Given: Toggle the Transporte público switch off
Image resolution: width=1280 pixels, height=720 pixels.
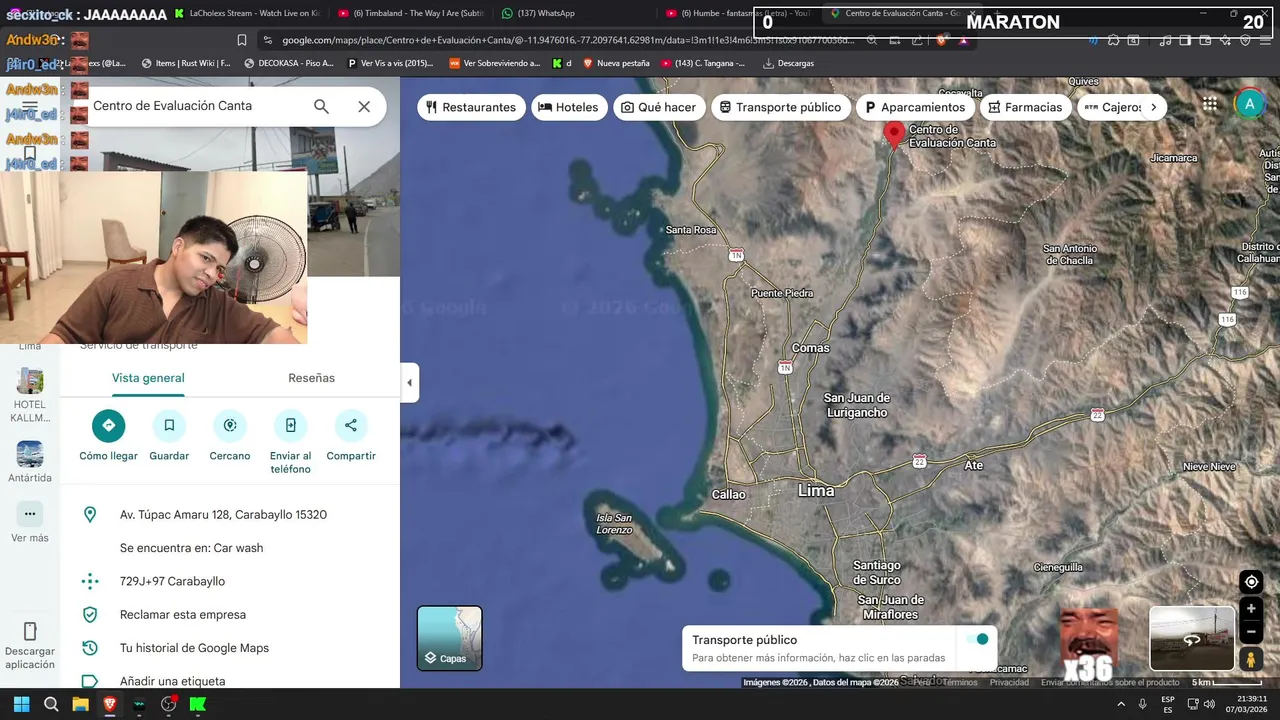Looking at the screenshot, I should (x=975, y=640).
